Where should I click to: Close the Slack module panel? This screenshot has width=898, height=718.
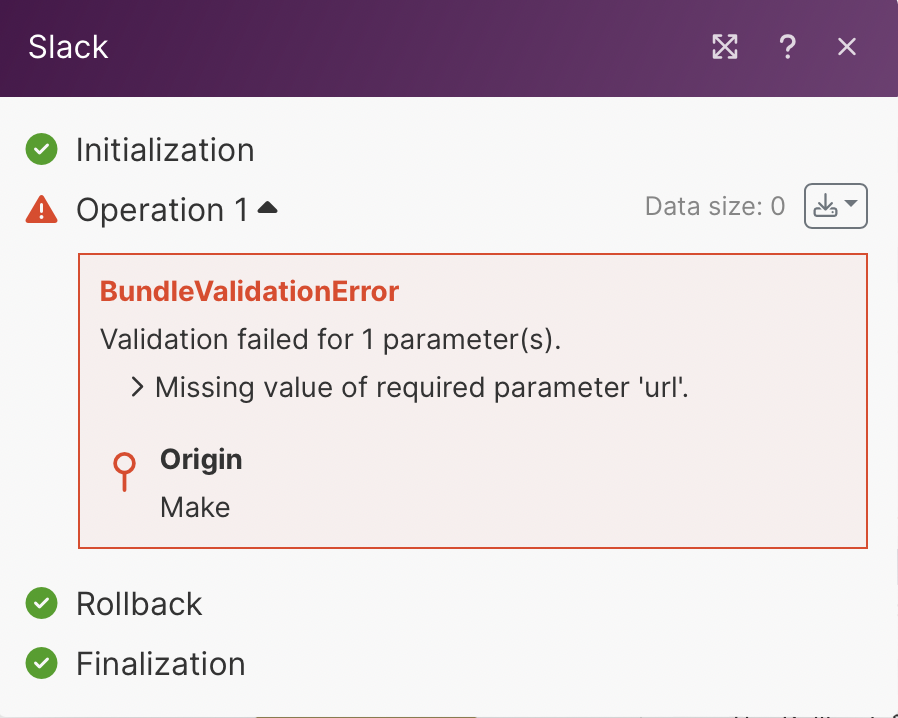pos(847,47)
